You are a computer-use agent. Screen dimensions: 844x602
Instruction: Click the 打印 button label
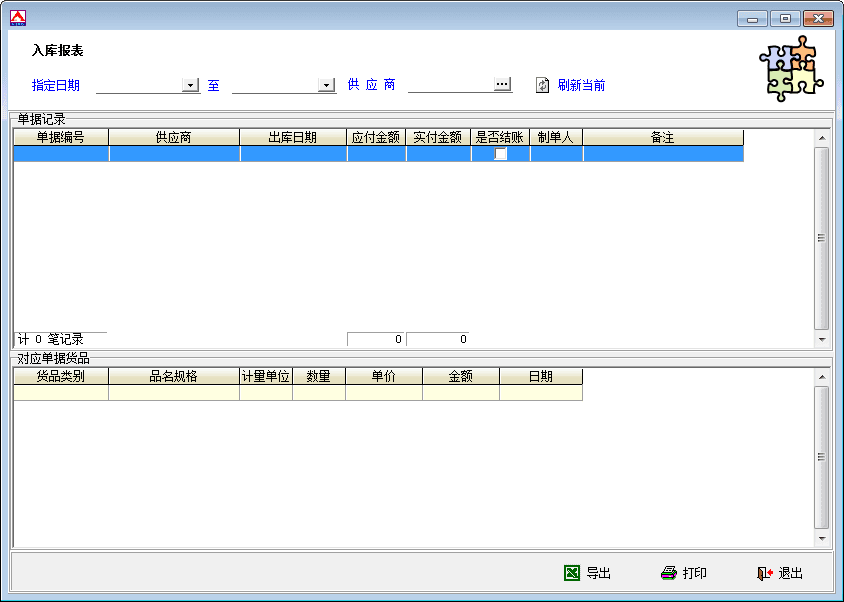click(695, 573)
